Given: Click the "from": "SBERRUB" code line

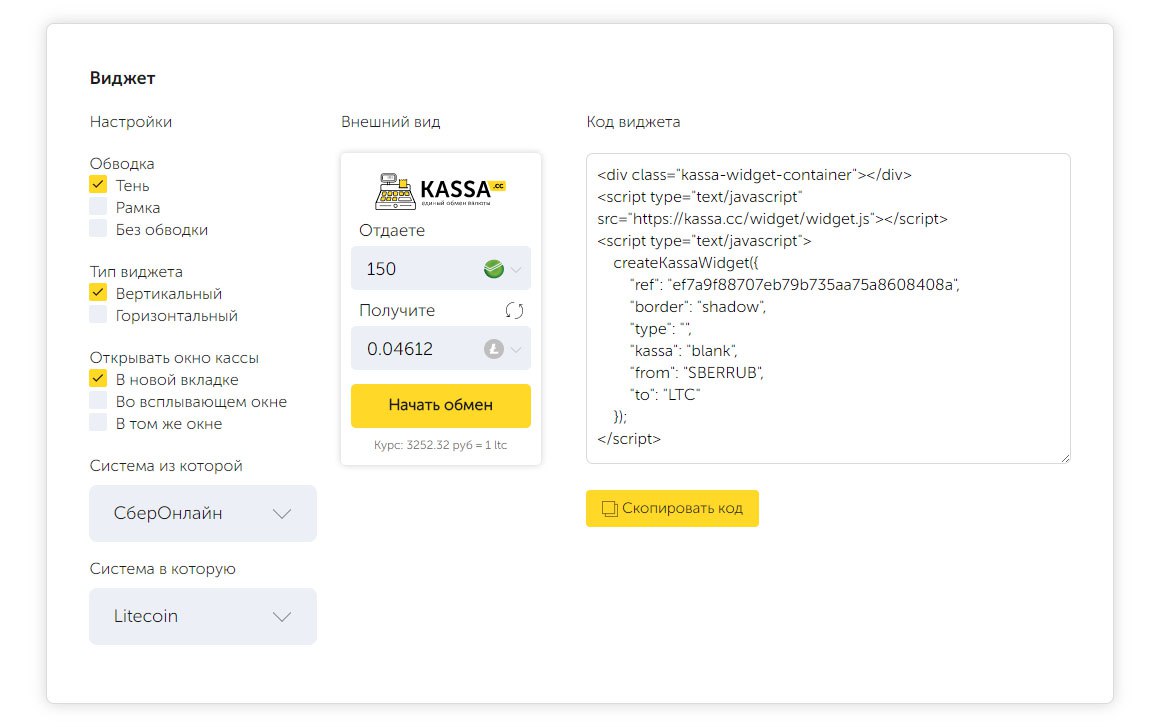Looking at the screenshot, I should 696,373.
